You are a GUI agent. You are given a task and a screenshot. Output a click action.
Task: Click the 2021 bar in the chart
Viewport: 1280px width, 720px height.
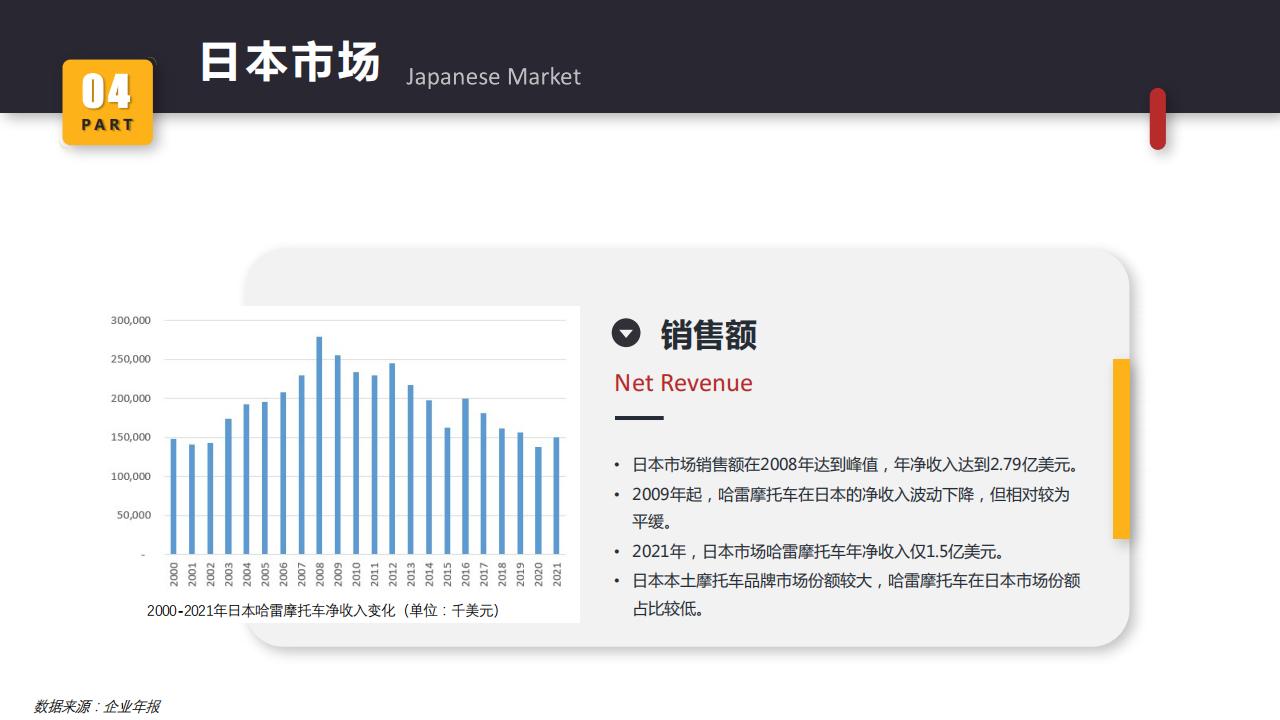[556, 495]
